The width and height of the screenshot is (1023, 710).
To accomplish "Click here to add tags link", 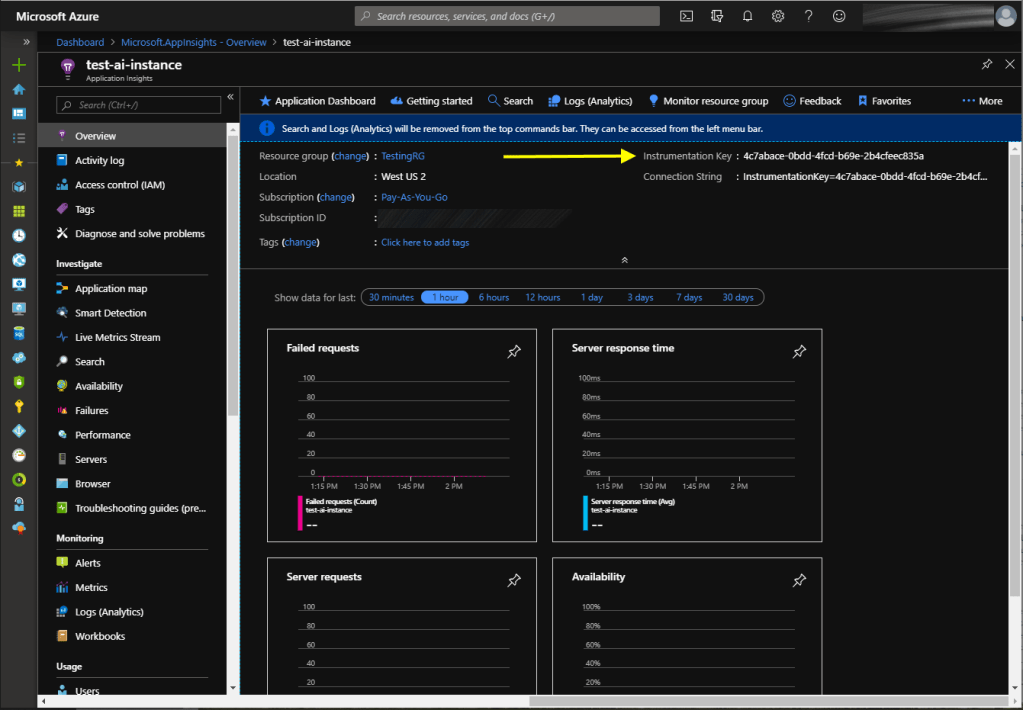I will tap(425, 242).
